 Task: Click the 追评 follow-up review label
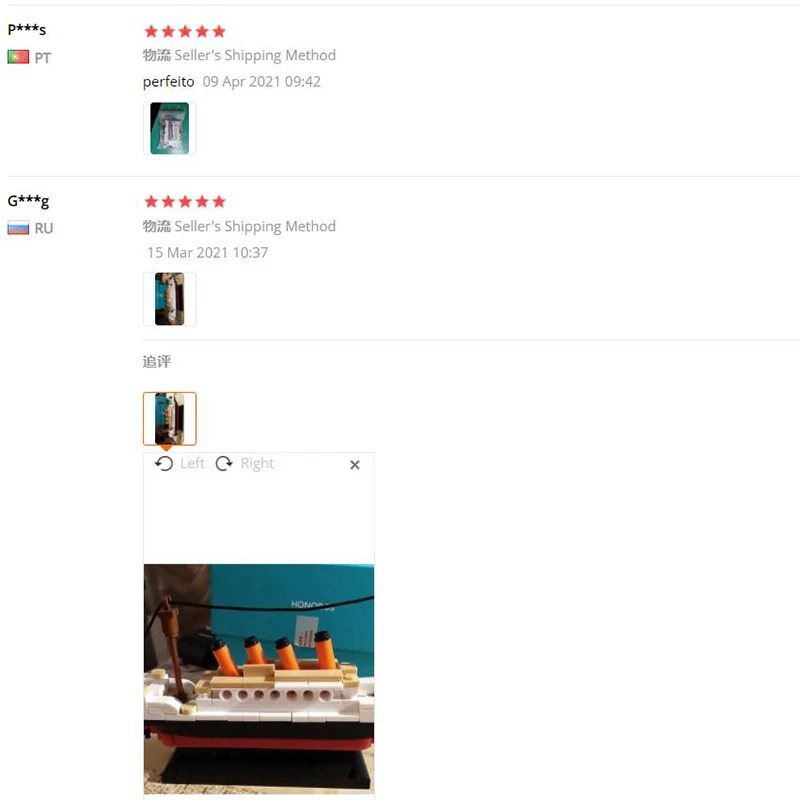[157, 362]
